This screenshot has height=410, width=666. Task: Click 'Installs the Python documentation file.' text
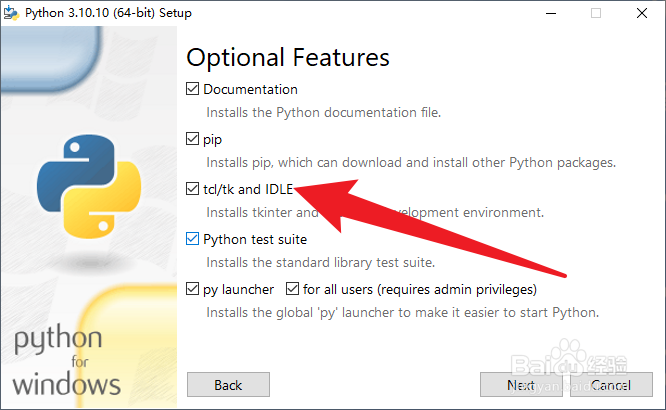tap(324, 113)
